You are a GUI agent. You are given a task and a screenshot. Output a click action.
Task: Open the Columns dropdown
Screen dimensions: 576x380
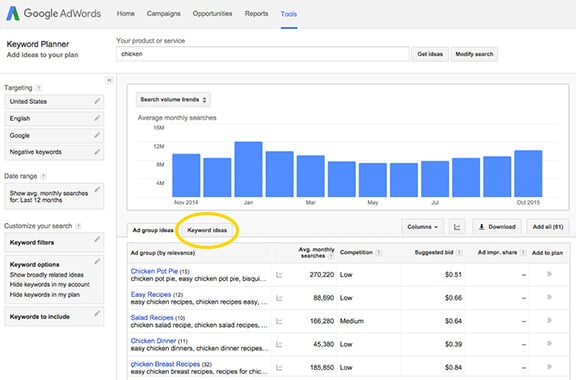coord(422,227)
